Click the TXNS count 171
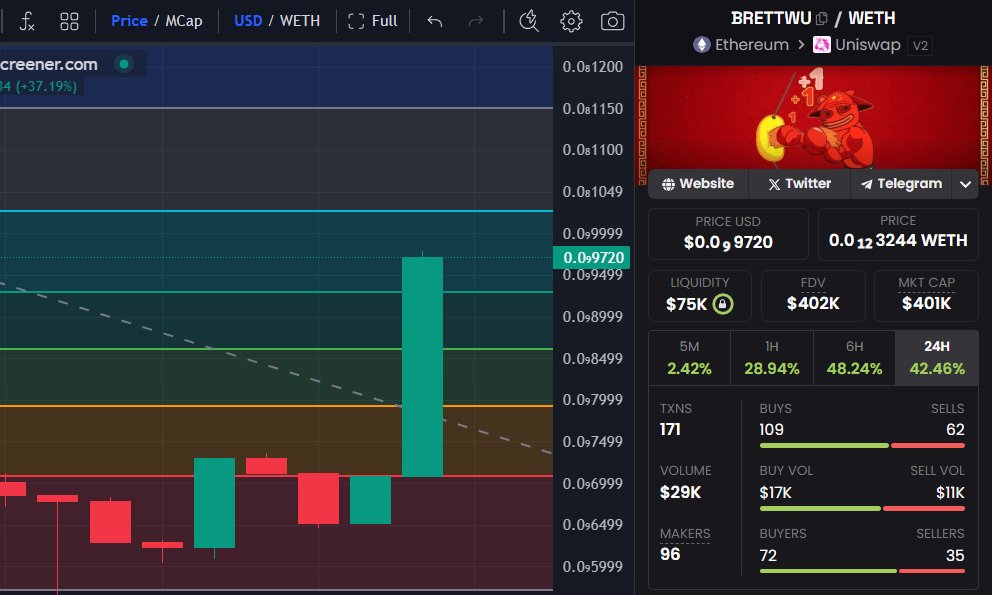Viewport: 992px width, 595px height. click(670, 430)
